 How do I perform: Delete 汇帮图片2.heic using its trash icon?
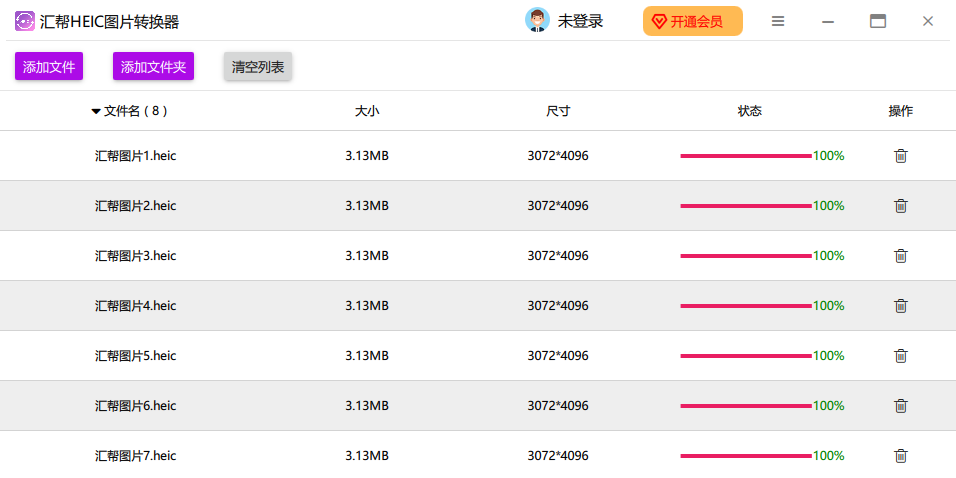point(900,206)
